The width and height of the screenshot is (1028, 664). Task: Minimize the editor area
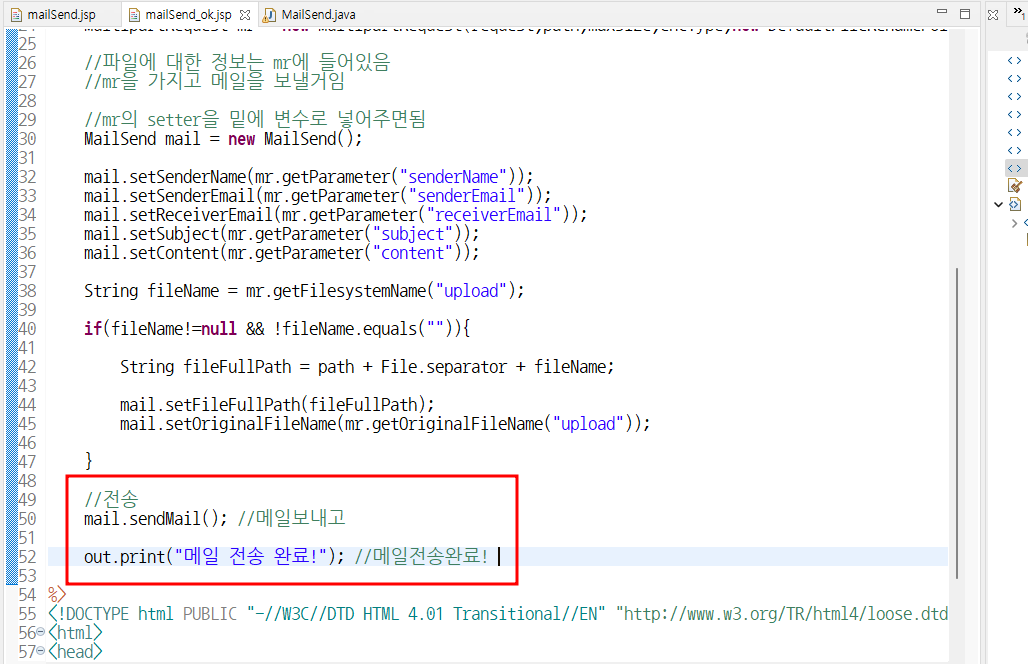(942, 12)
